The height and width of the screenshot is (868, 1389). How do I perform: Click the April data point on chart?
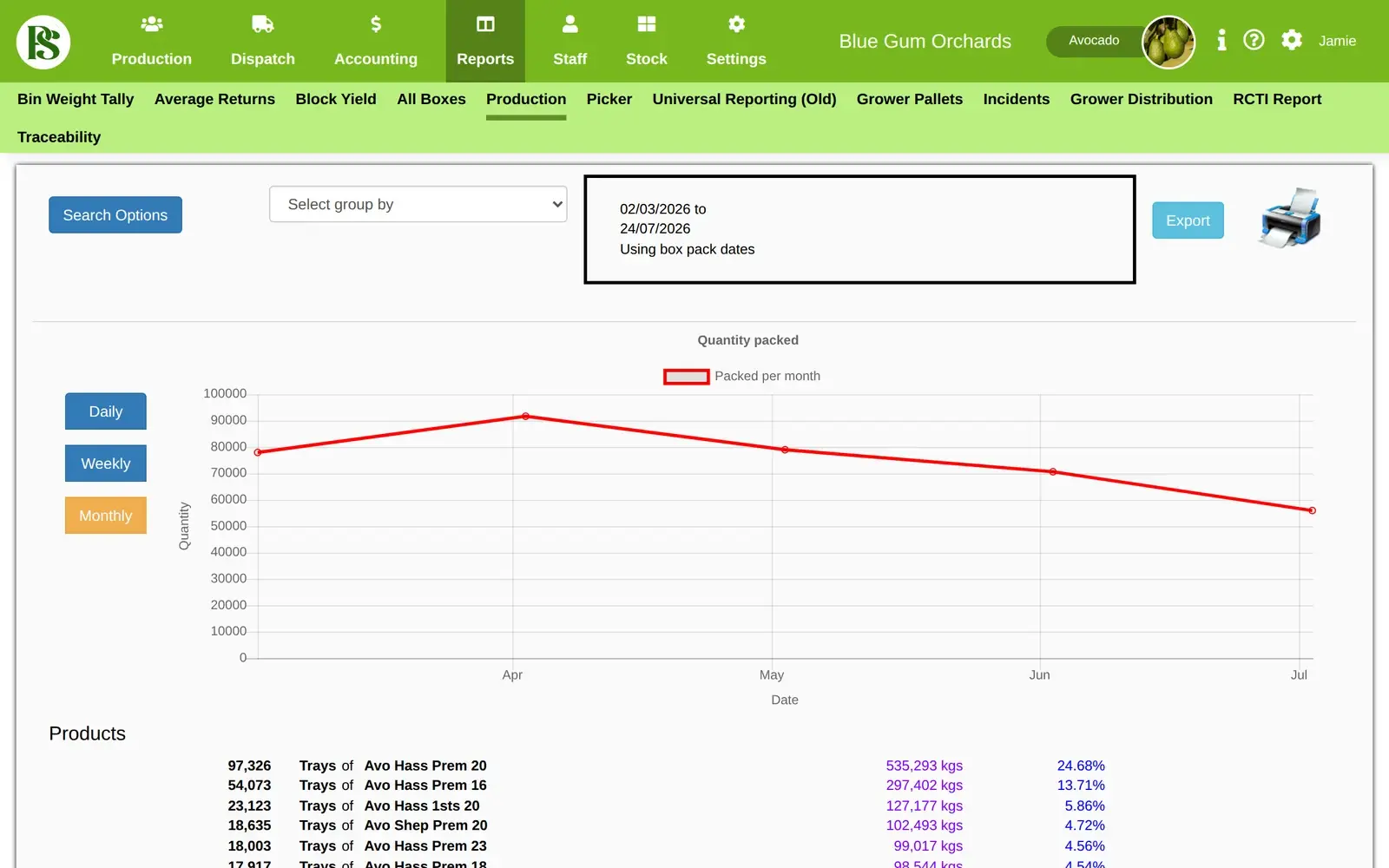click(525, 417)
